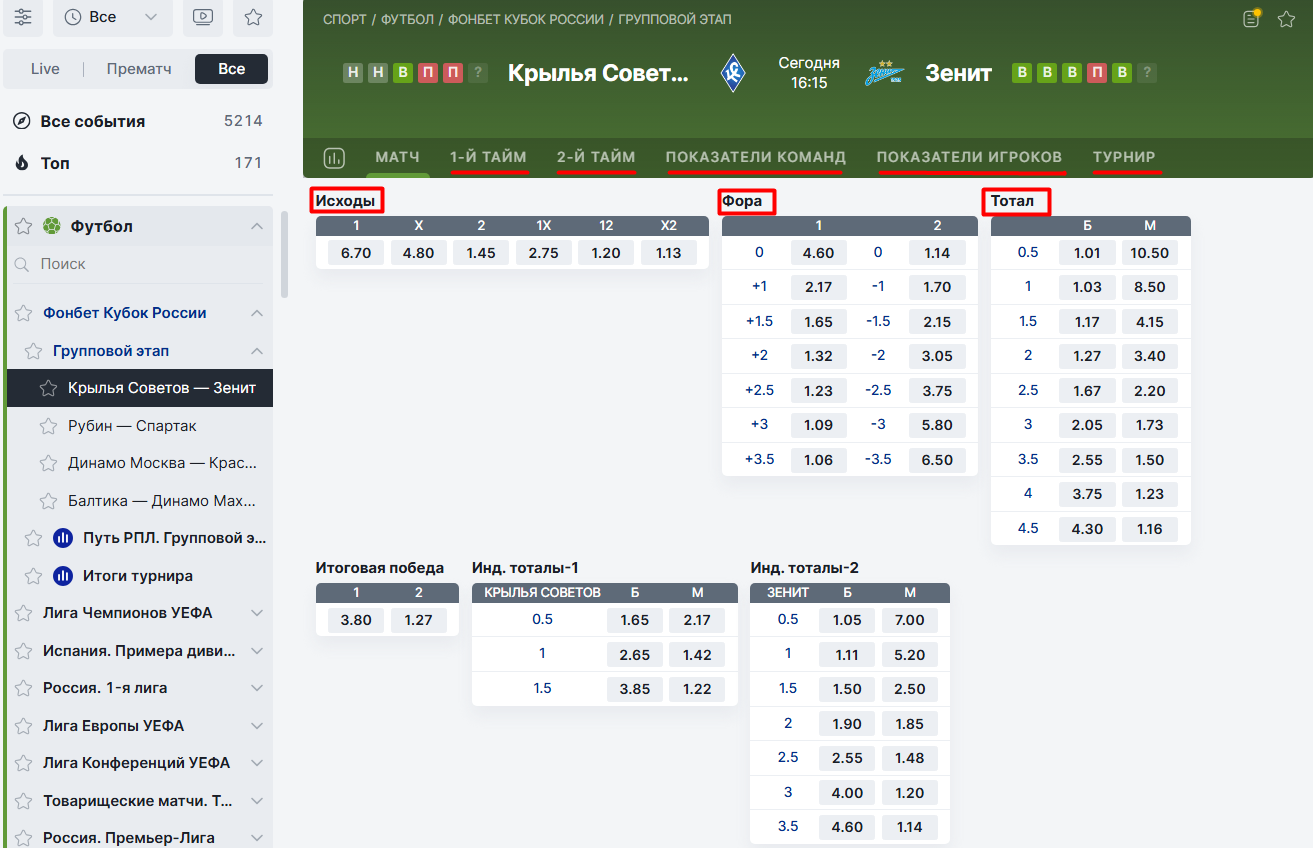Switch to the Прематч tab
The image size is (1313, 848).
pos(139,69)
